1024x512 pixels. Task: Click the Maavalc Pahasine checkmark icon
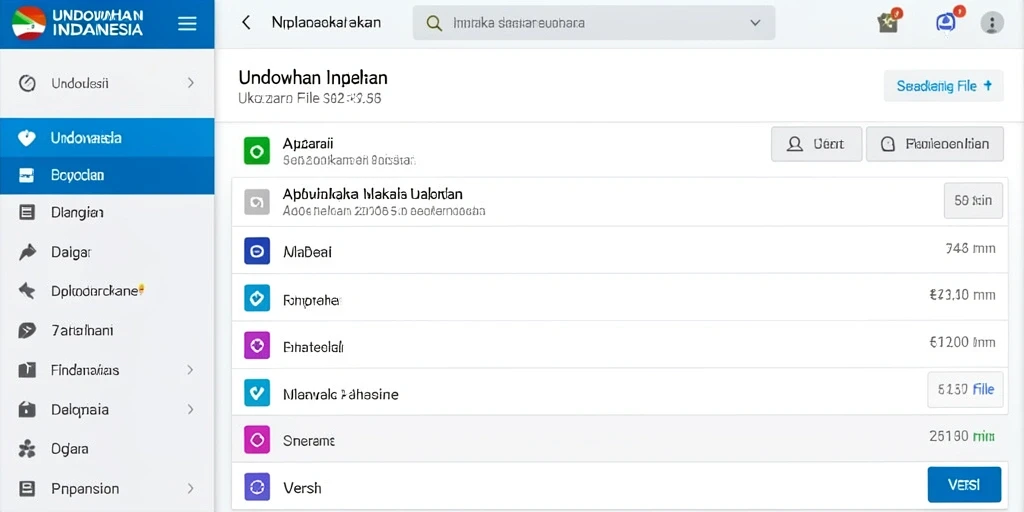[257, 392]
